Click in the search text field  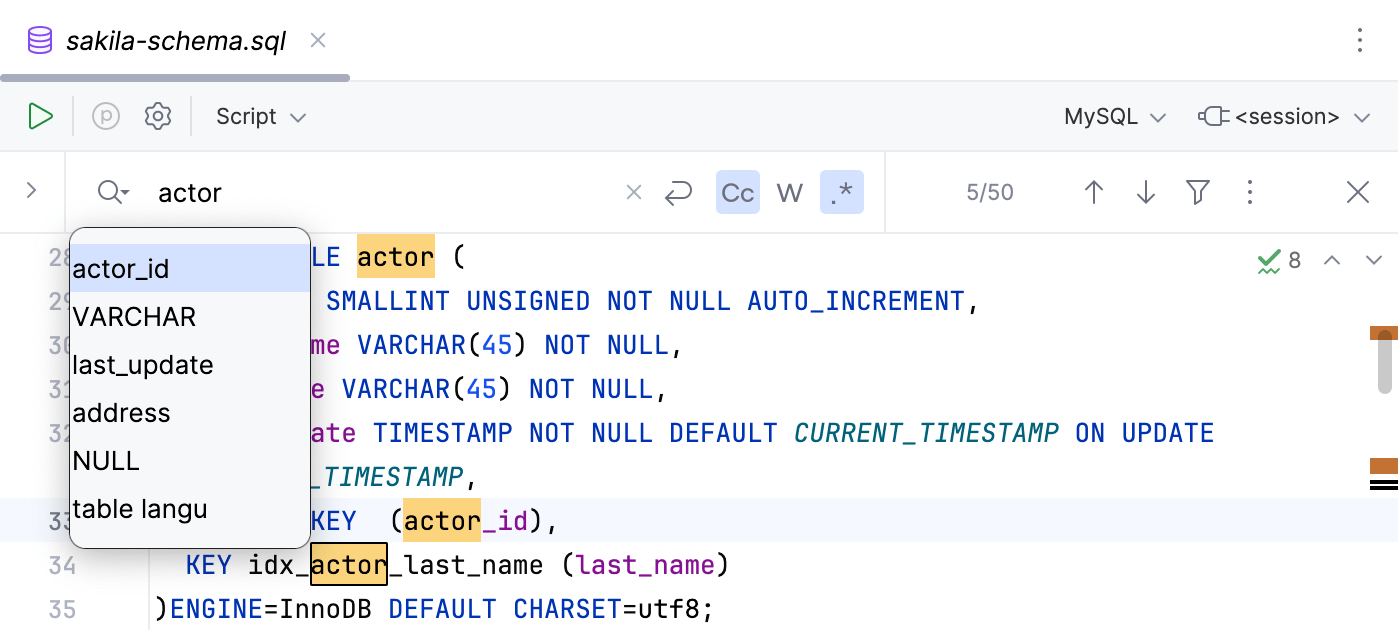coord(380,193)
